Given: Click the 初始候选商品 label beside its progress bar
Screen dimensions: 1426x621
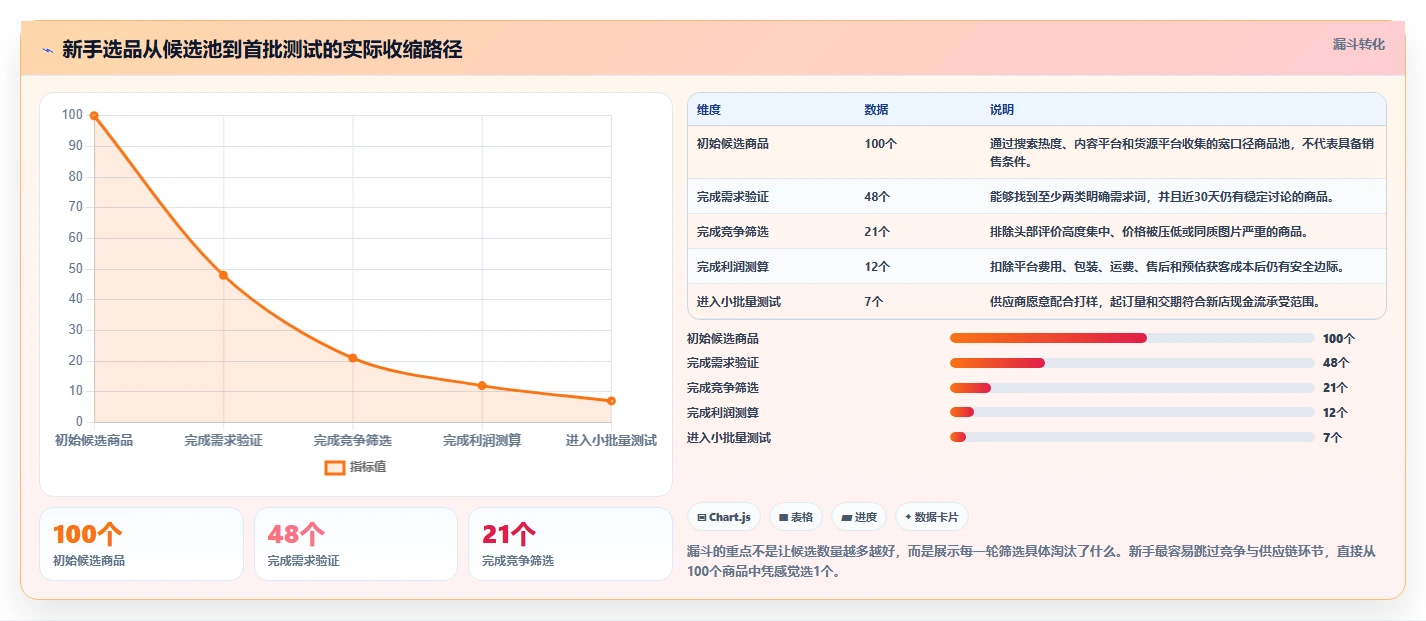Looking at the screenshot, I should tap(723, 338).
